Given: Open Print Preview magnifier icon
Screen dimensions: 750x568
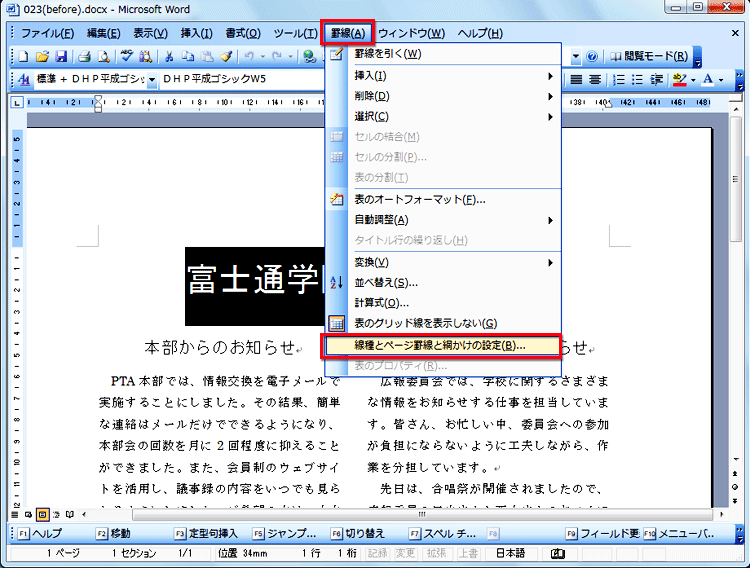Looking at the screenshot, I should click(103, 56).
